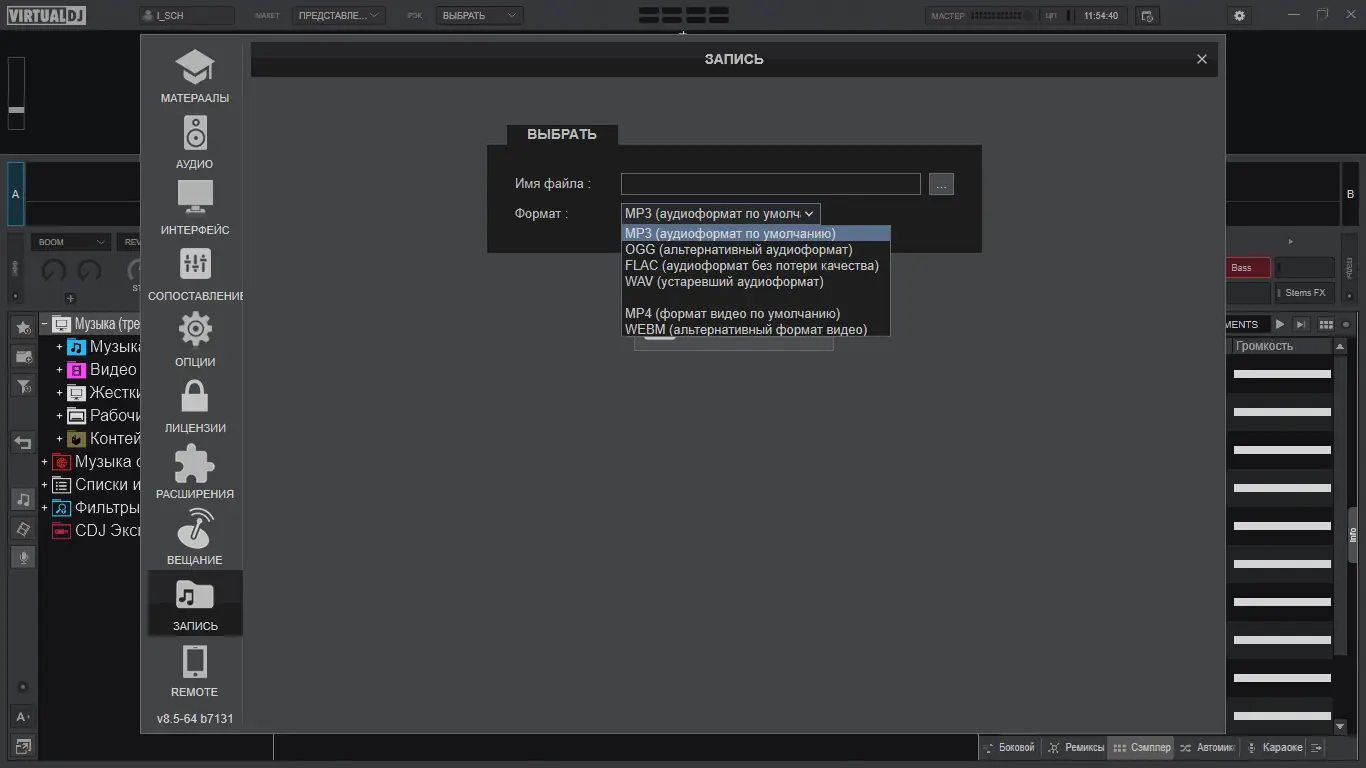Choose MP4 (формат видео по умолчанию) option
The width and height of the screenshot is (1366, 768).
click(x=755, y=314)
